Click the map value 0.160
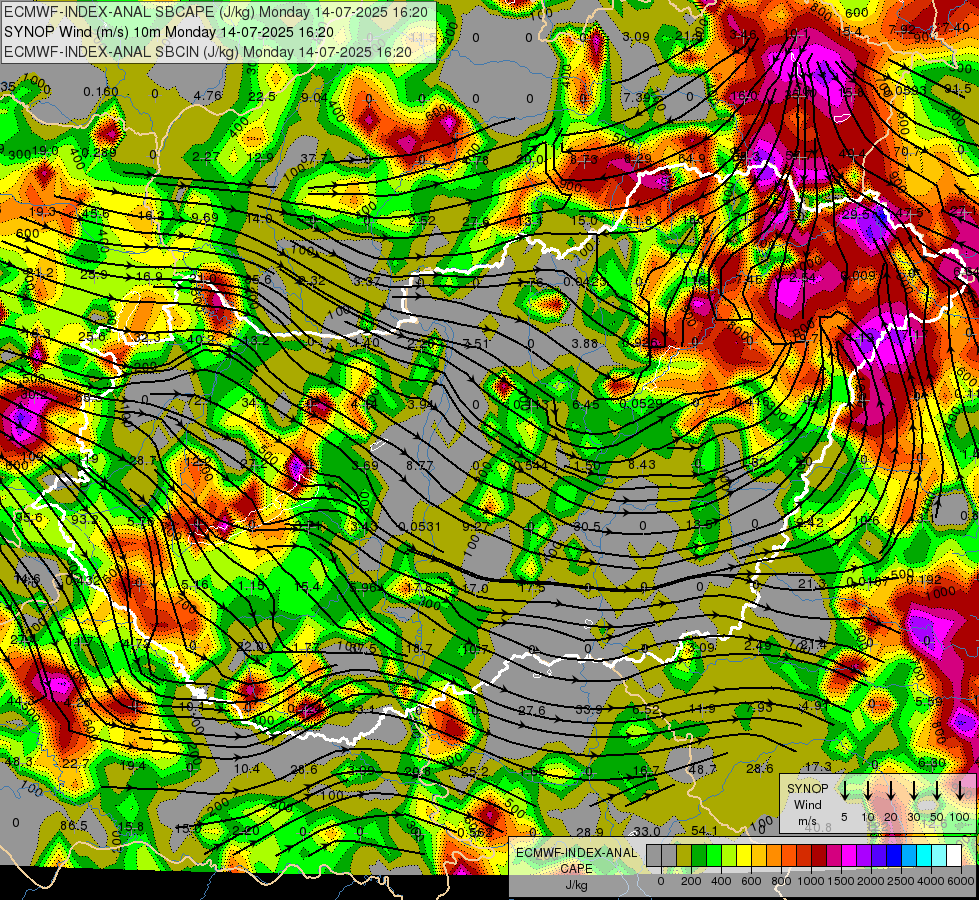The image size is (979, 900). [x=101, y=92]
